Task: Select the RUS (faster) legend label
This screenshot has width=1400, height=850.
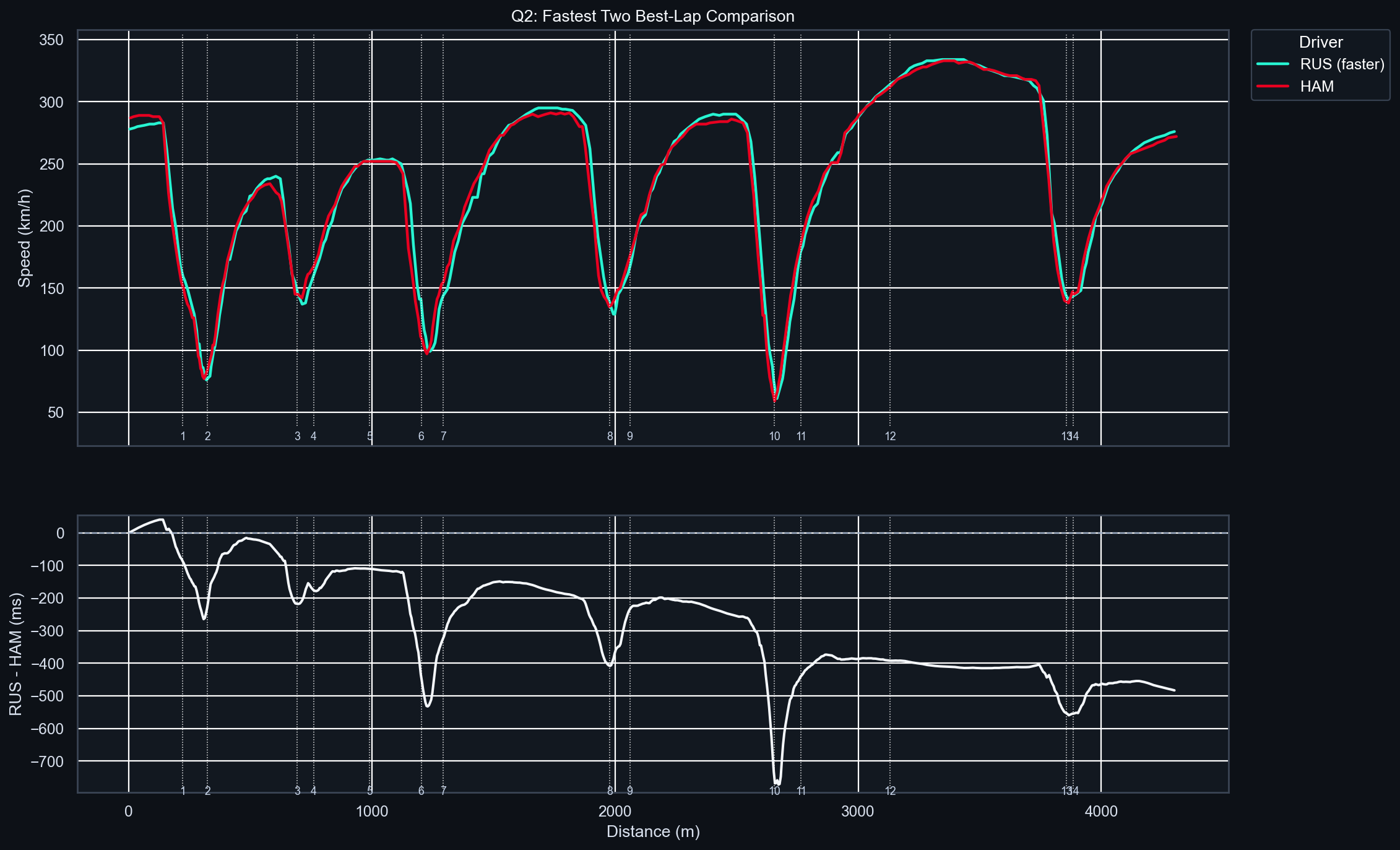Action: point(1342,64)
